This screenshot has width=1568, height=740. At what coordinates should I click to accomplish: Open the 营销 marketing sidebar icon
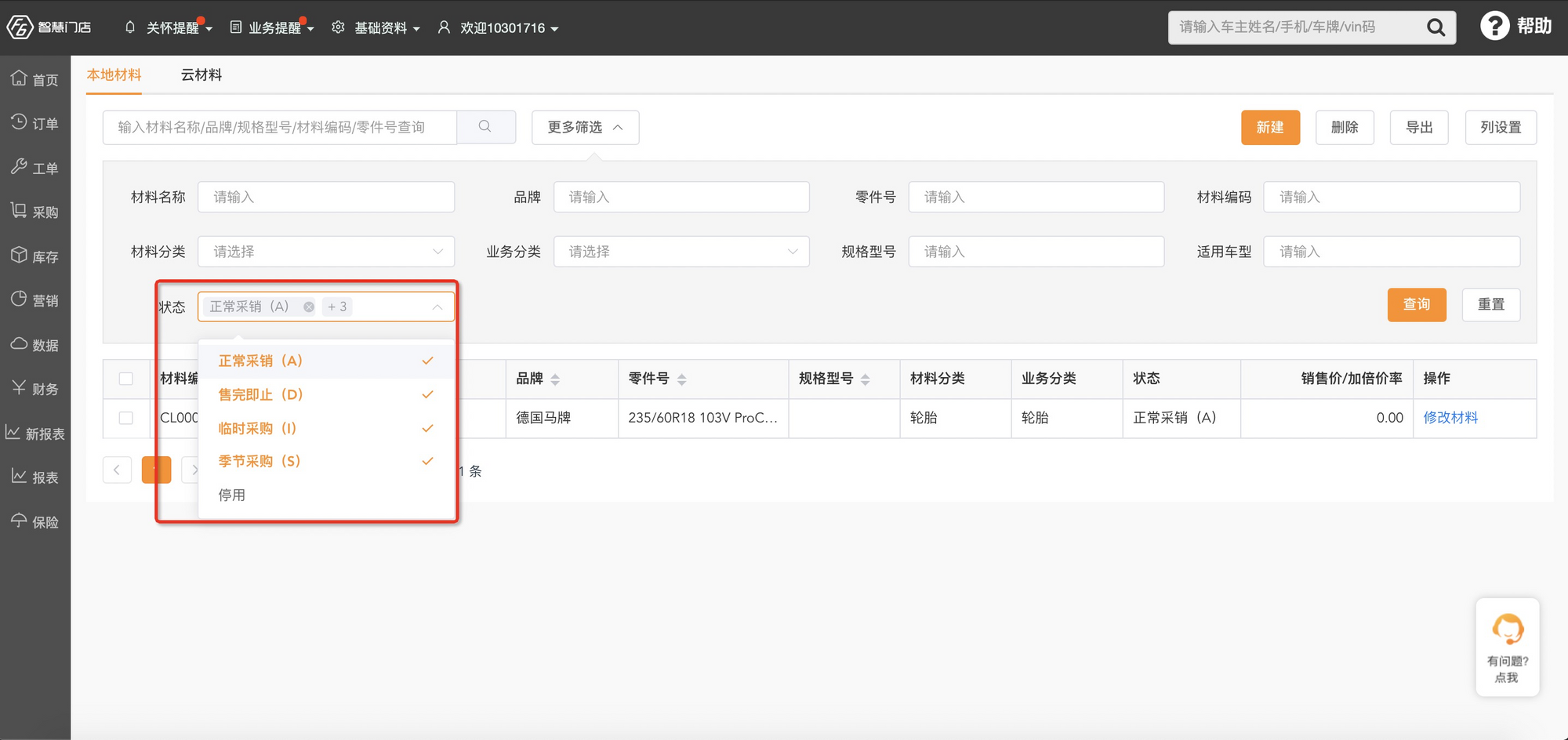[x=19, y=299]
